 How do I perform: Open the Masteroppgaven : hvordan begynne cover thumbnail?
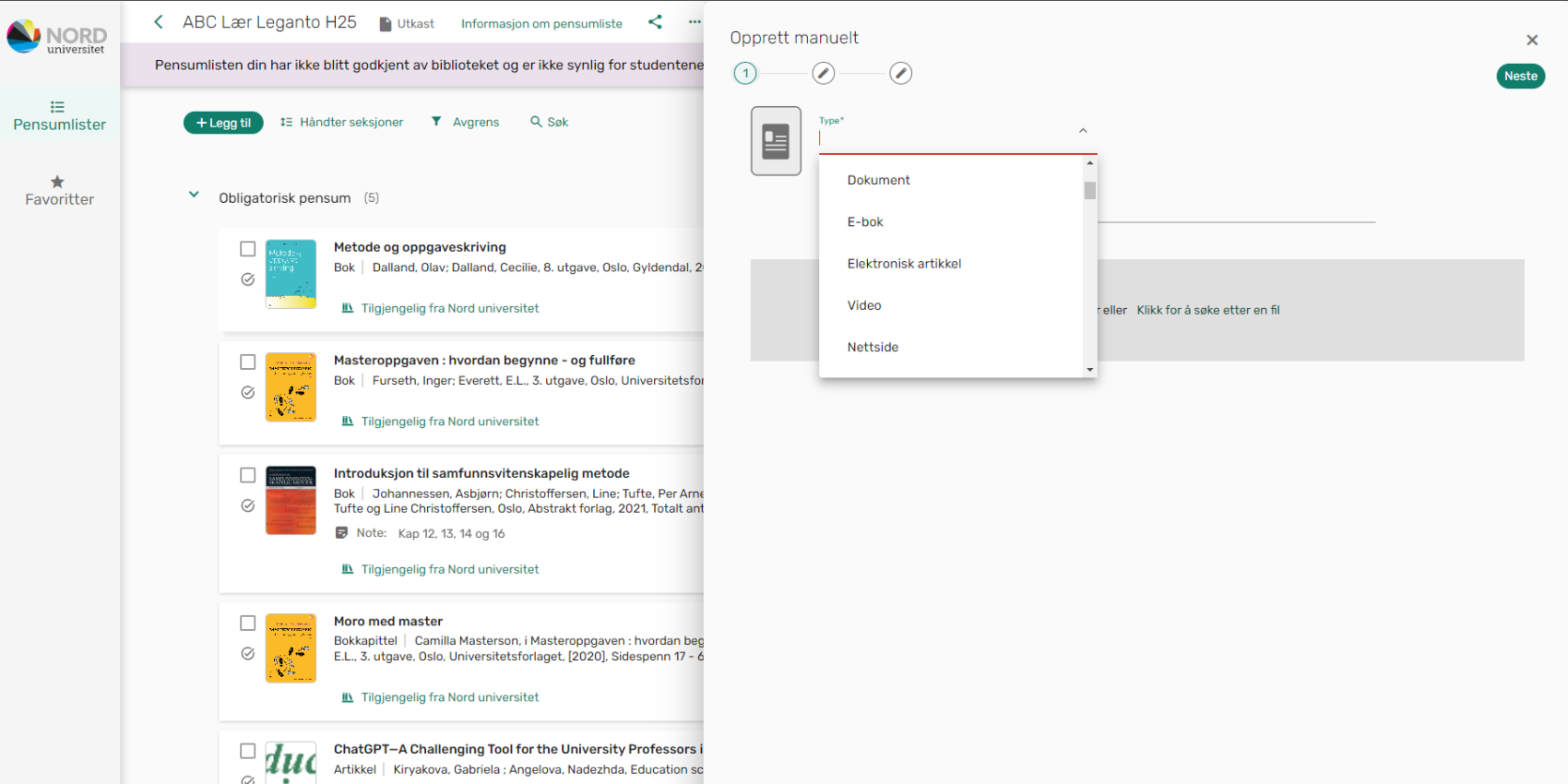click(291, 387)
